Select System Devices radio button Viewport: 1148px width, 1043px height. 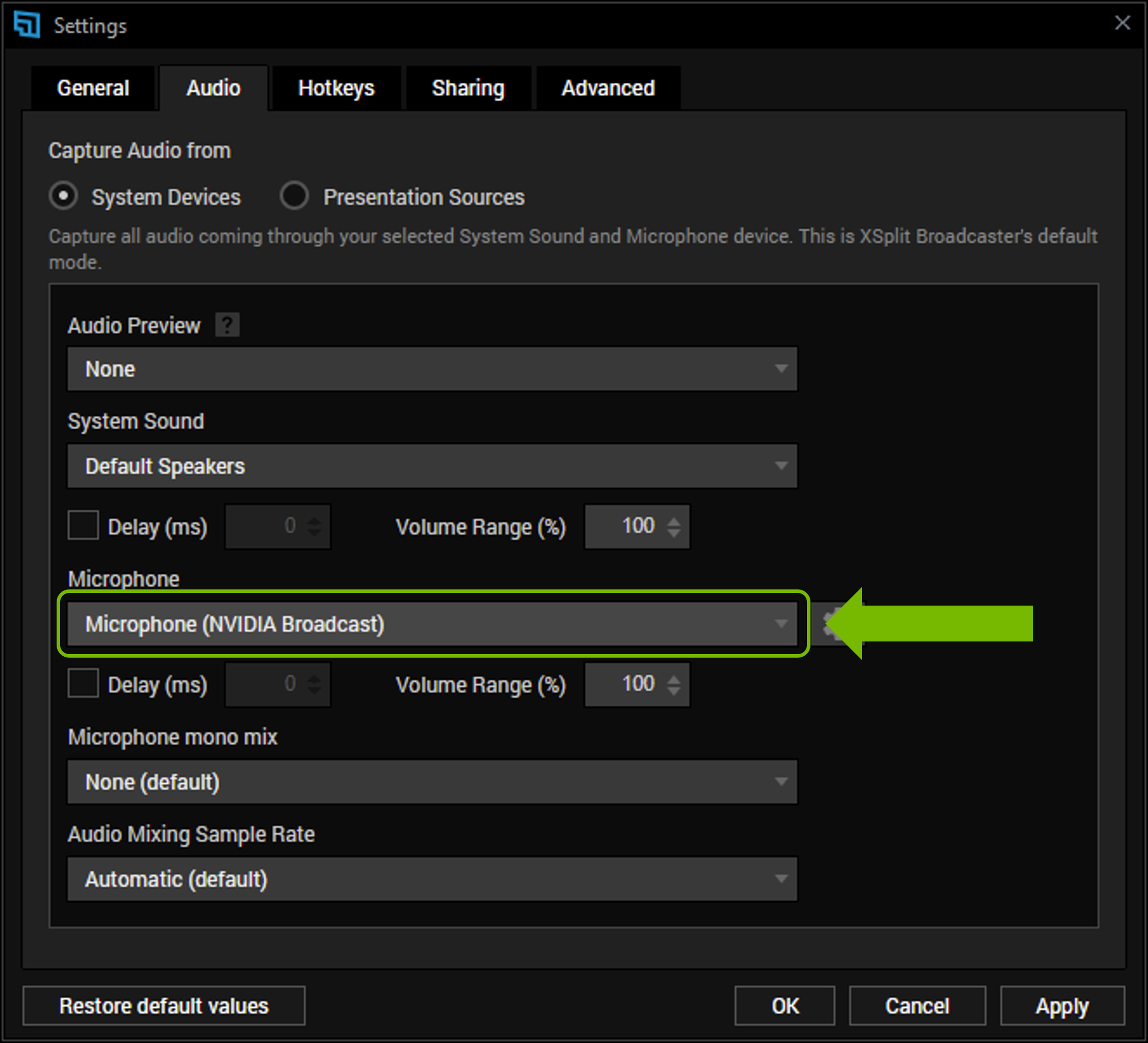[63, 196]
